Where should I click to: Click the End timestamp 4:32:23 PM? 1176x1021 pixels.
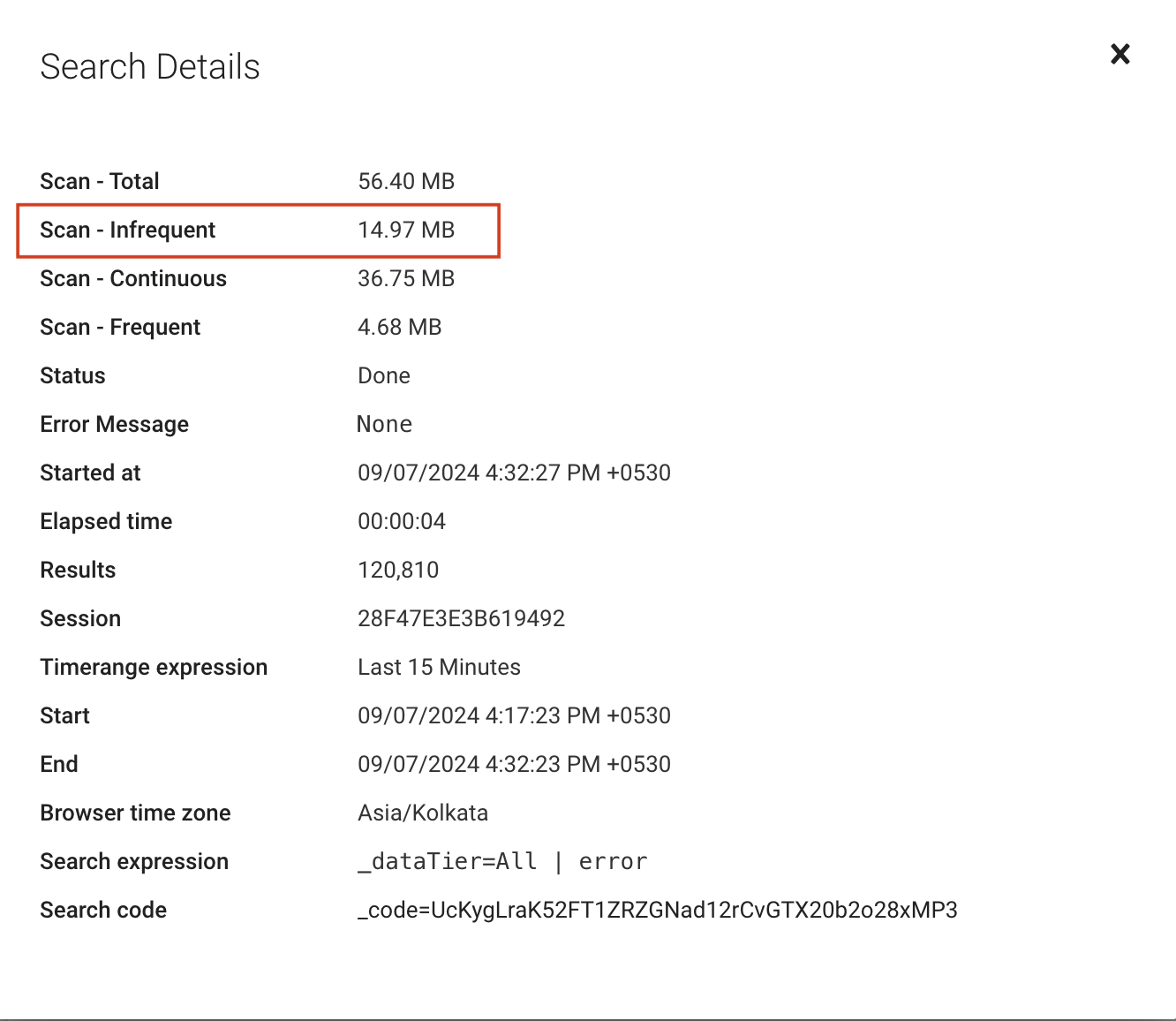click(x=514, y=764)
